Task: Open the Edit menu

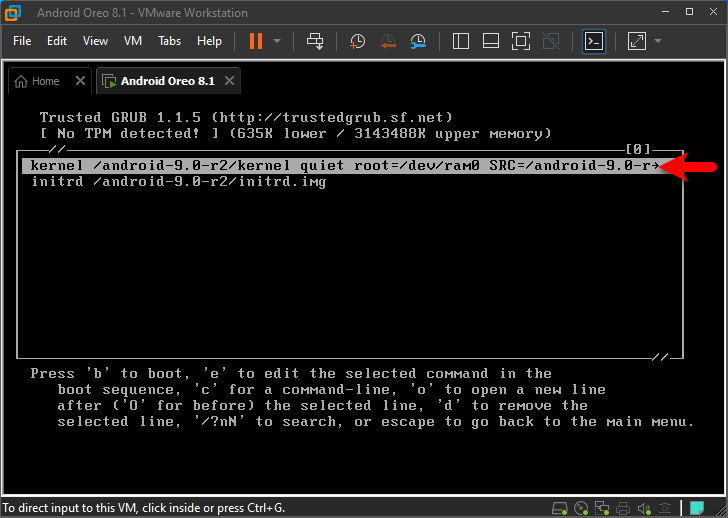Action: [57, 41]
